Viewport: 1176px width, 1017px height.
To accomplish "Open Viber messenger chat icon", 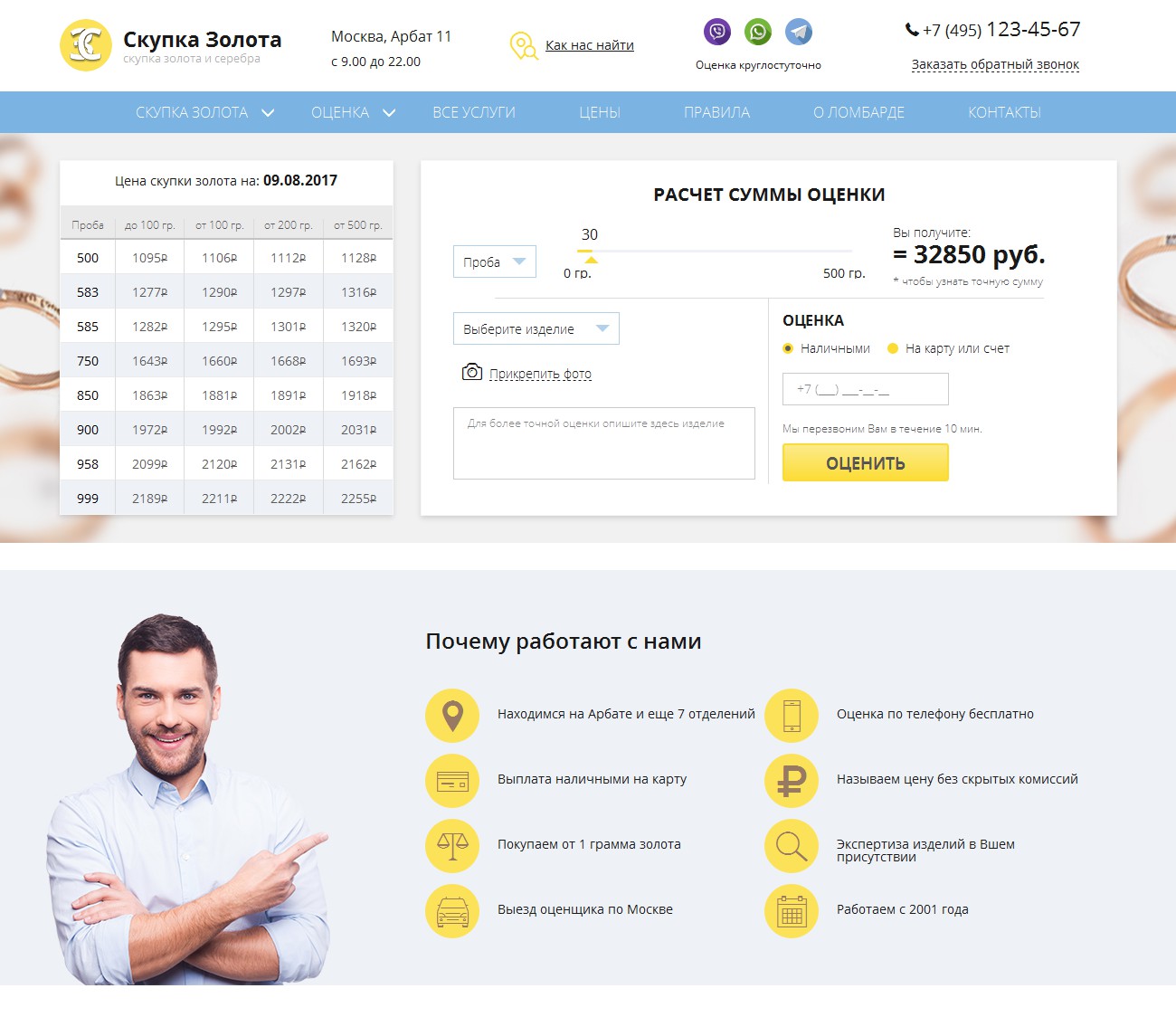I will 717,32.
